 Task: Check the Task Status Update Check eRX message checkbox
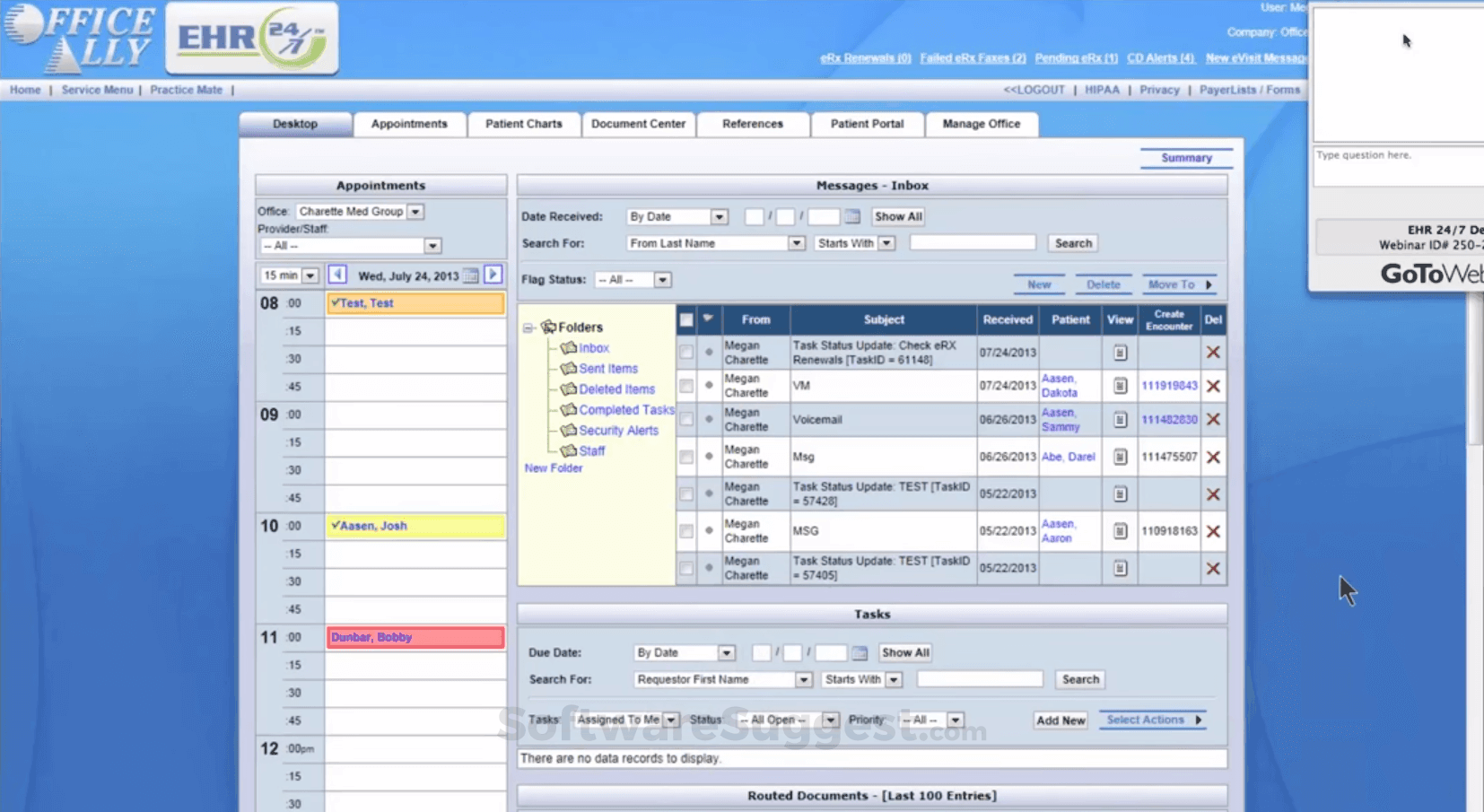point(686,352)
